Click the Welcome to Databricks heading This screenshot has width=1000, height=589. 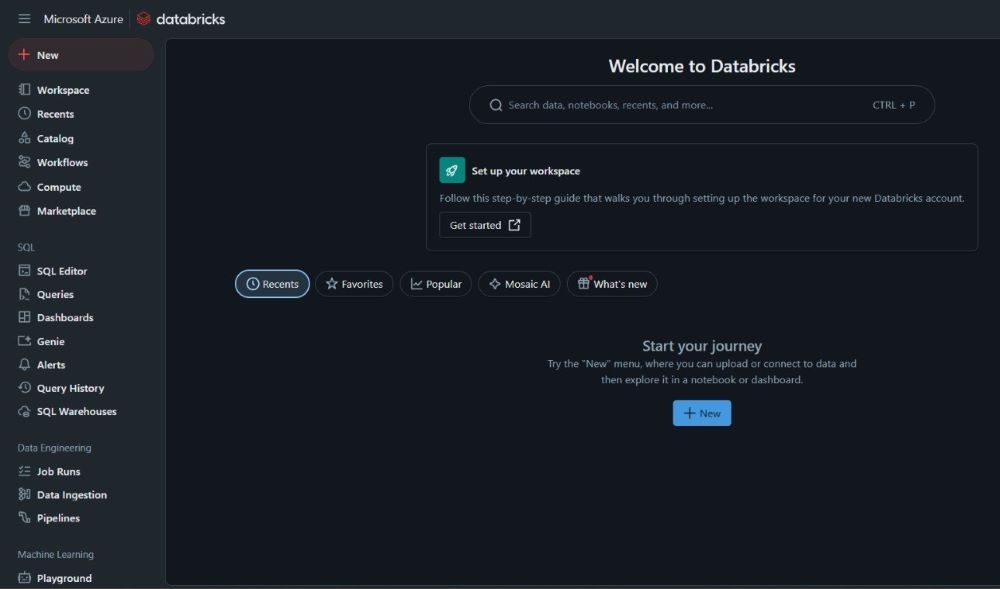702,66
